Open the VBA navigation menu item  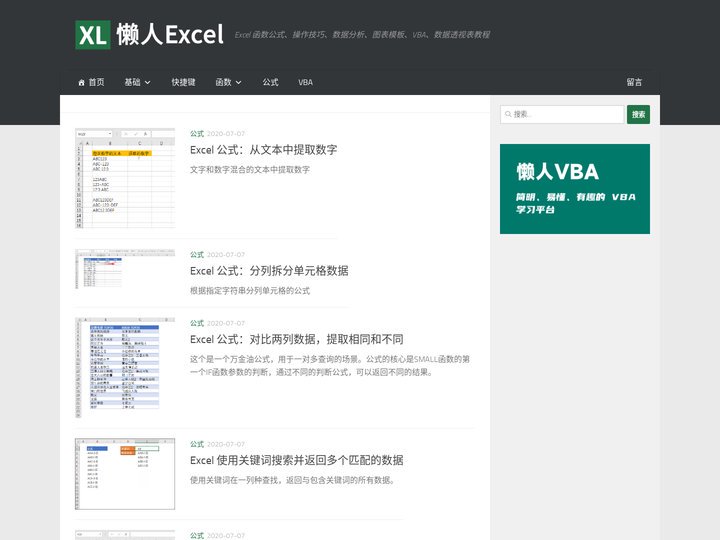[305, 82]
